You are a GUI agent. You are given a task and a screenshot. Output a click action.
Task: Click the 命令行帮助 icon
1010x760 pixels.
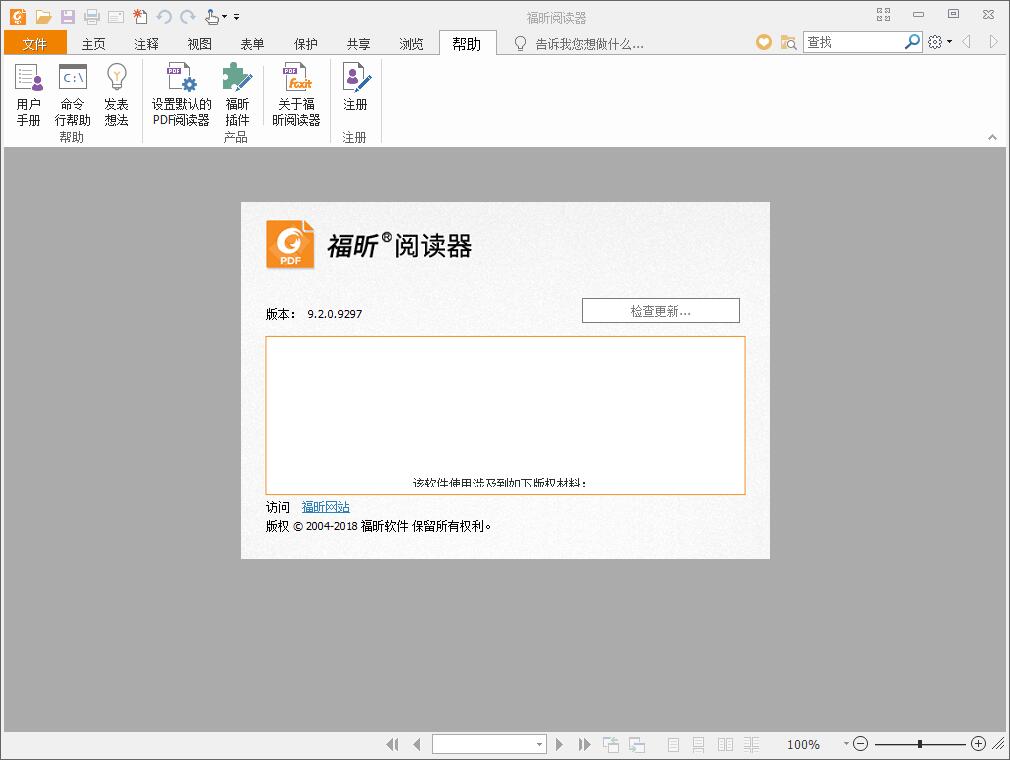pos(71,95)
